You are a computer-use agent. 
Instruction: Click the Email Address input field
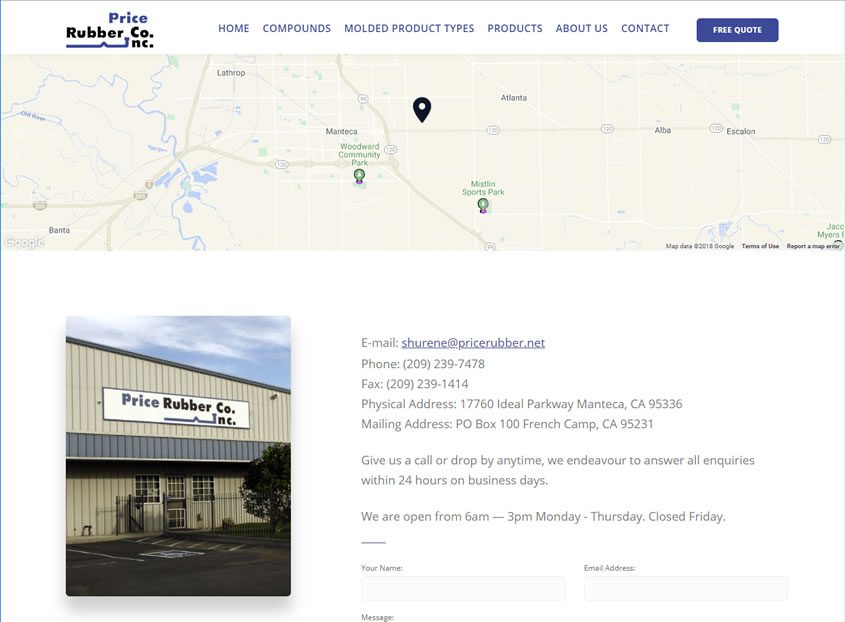pos(685,588)
